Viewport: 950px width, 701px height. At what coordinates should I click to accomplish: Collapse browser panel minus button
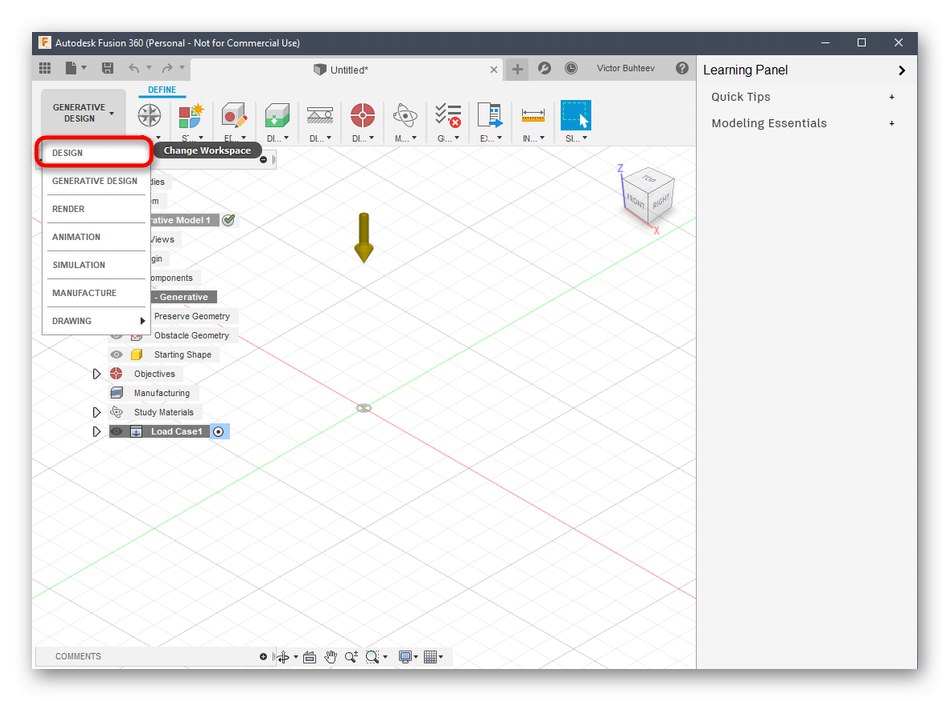click(264, 160)
